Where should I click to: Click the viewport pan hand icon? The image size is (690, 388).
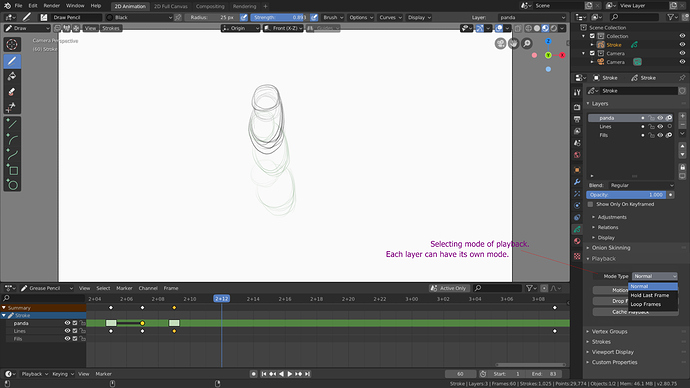514,44
